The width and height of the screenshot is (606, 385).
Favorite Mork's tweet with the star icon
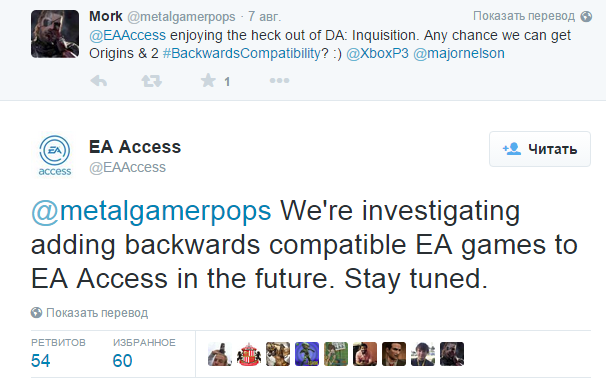pos(208,81)
